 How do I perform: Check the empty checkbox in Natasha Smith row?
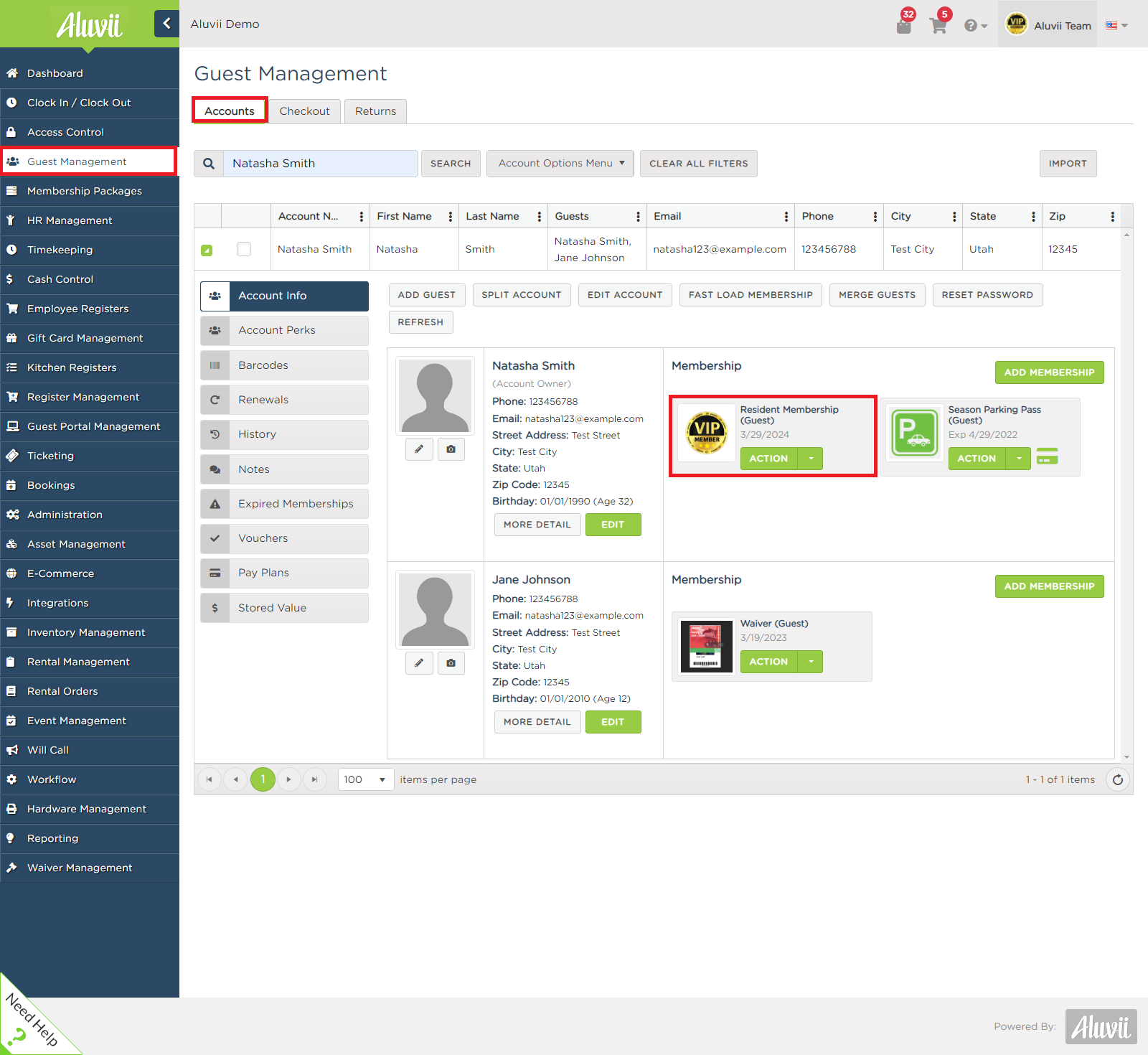[x=244, y=249]
